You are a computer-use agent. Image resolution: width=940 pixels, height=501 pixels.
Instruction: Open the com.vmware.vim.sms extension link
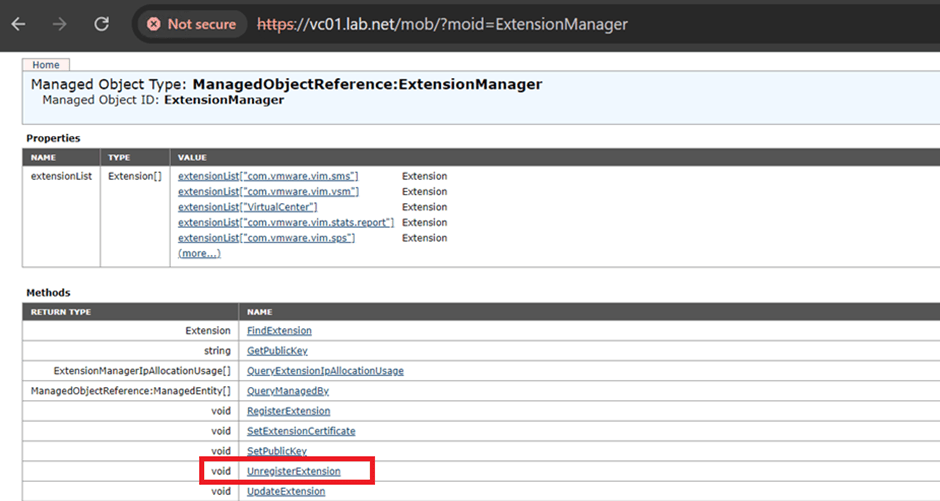point(267,176)
